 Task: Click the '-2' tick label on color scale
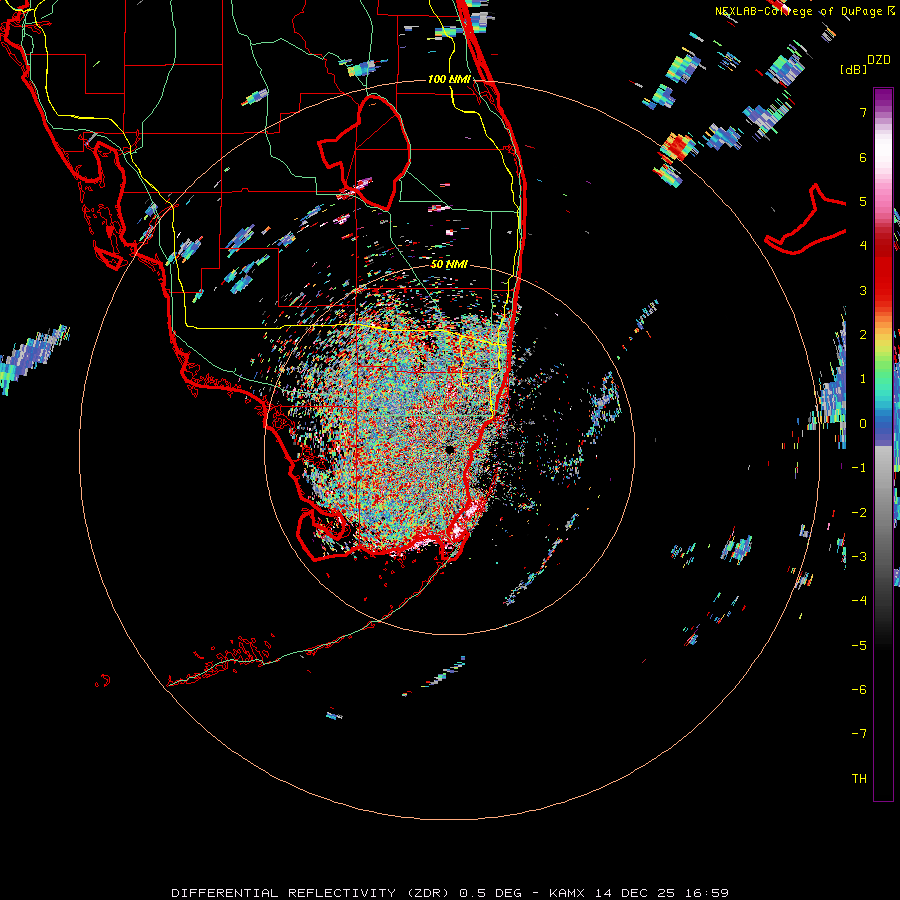coord(859,512)
